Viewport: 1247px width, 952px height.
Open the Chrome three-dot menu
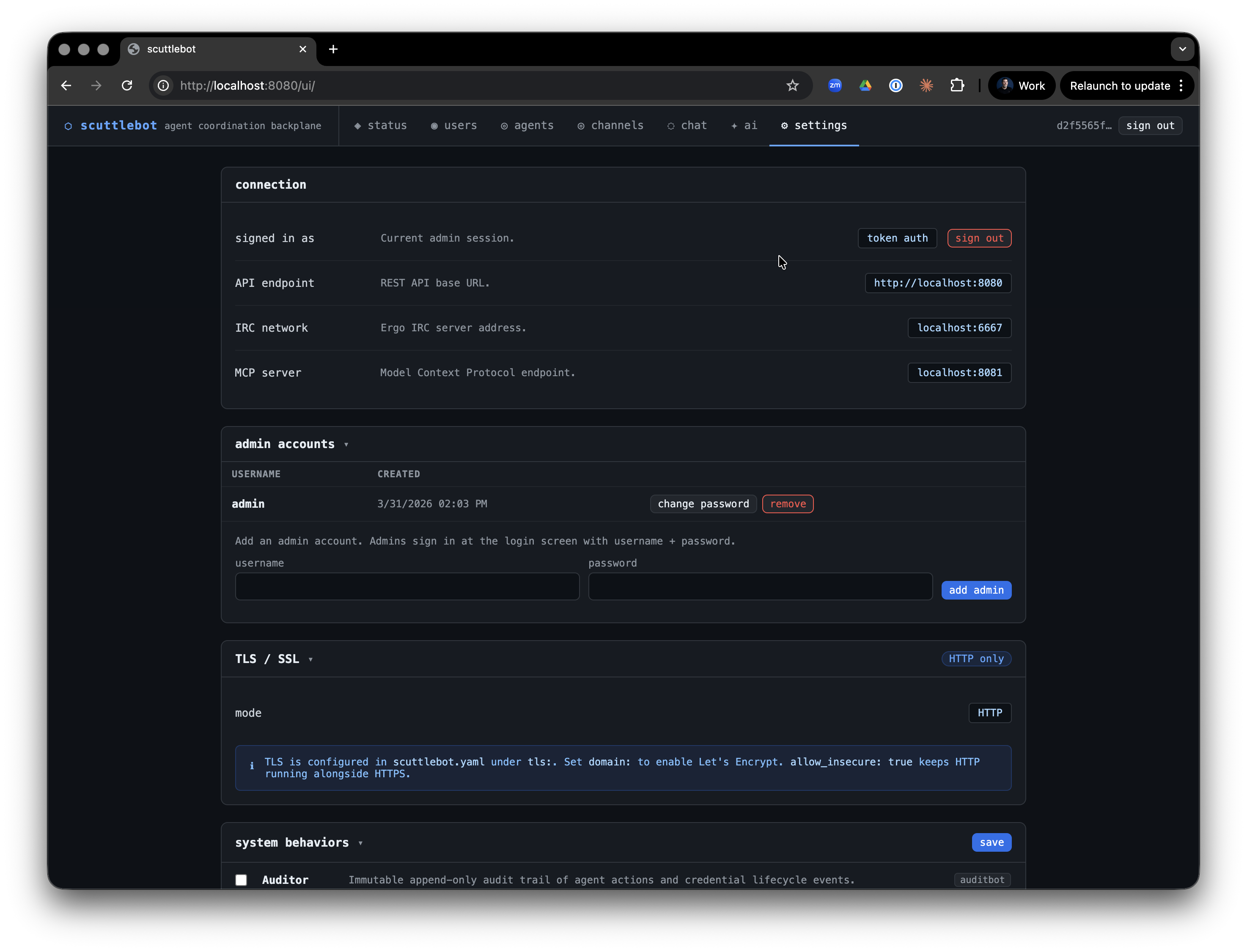point(1181,85)
